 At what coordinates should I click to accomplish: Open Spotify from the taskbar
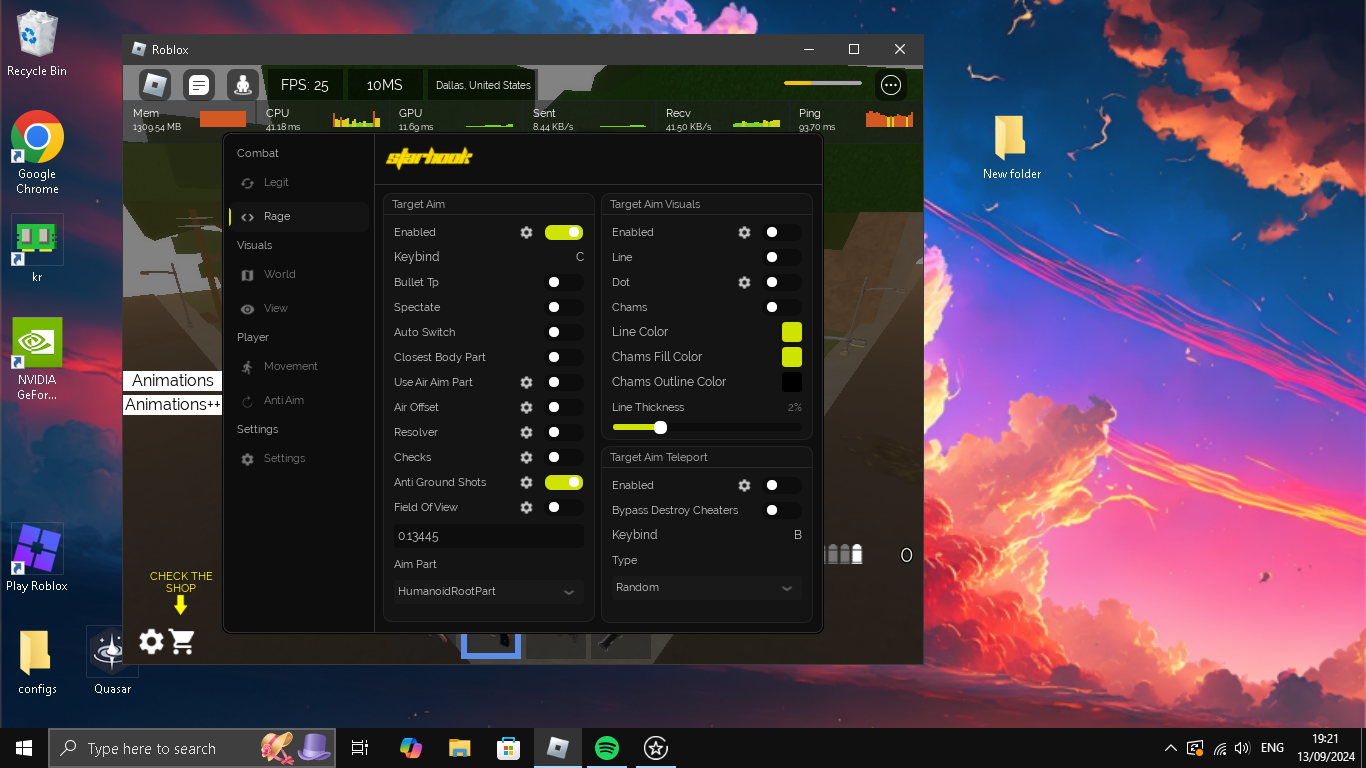click(x=606, y=748)
